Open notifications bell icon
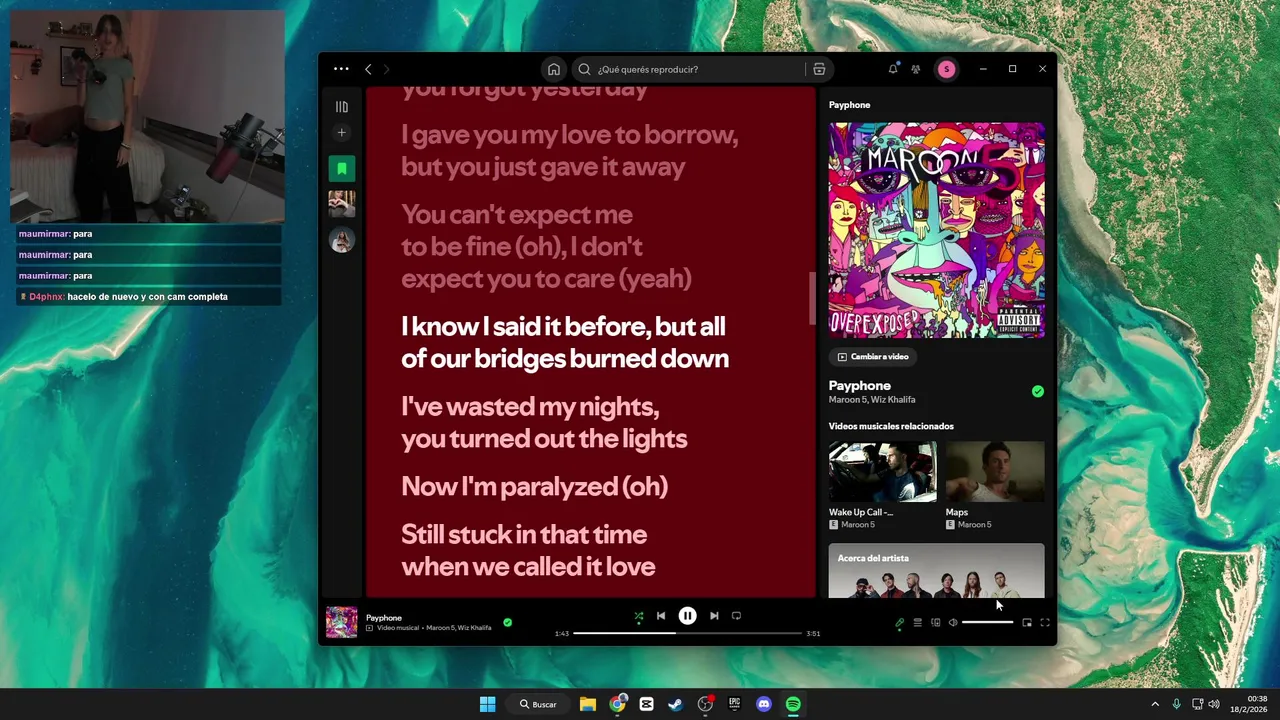1280x720 pixels. pyautogui.click(x=893, y=69)
